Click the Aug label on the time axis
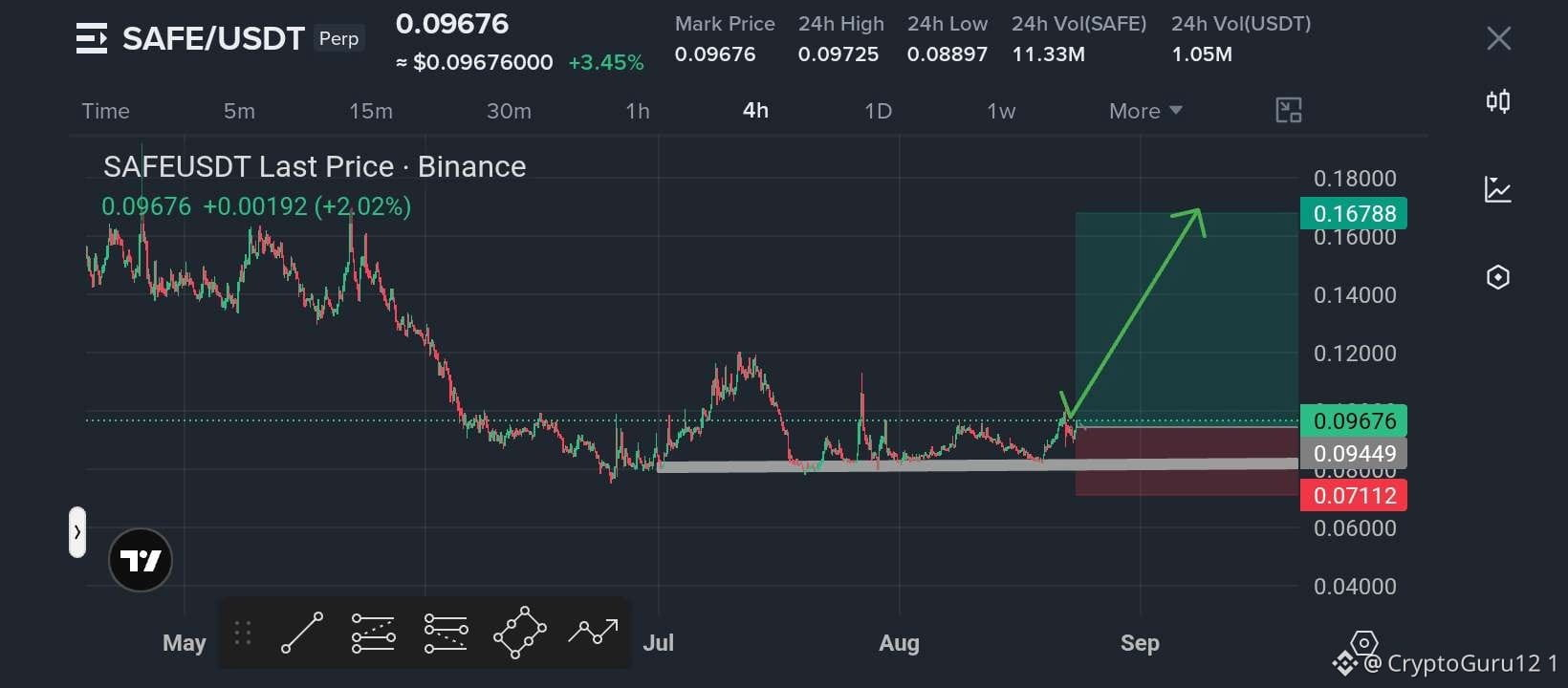Image resolution: width=1568 pixels, height=688 pixels. (899, 643)
